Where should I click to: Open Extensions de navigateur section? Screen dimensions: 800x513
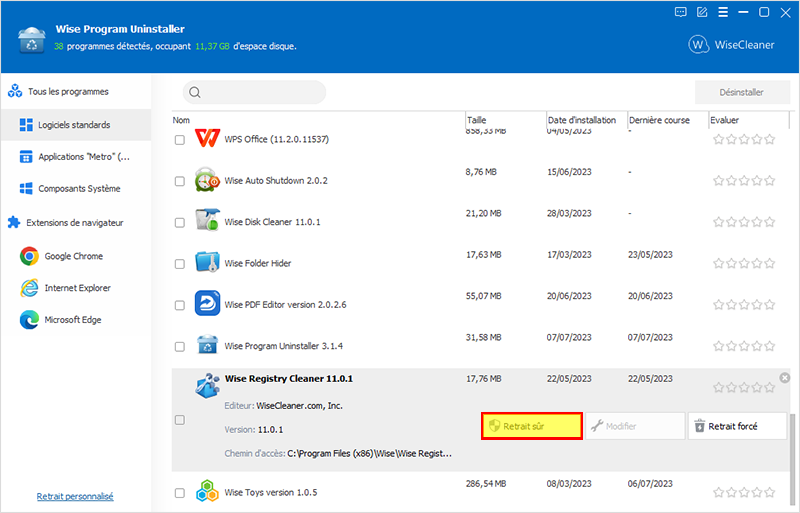(76, 223)
